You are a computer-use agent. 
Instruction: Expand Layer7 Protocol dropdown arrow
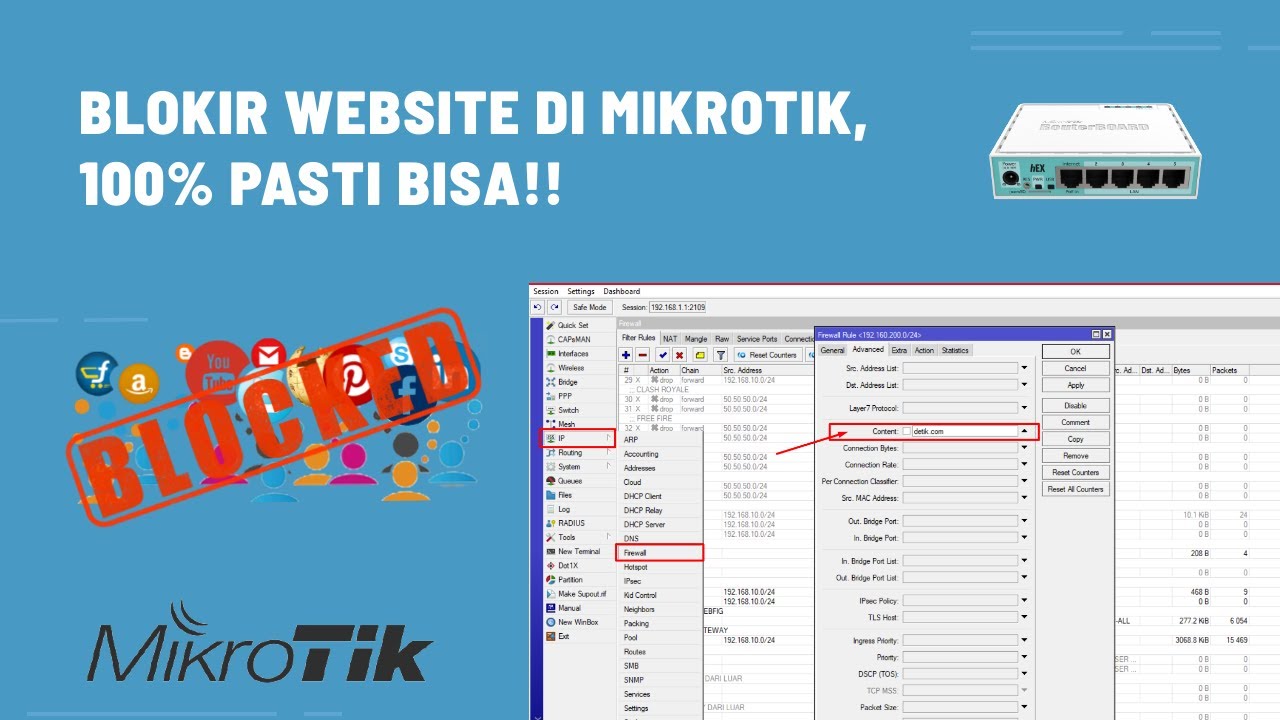1024,408
